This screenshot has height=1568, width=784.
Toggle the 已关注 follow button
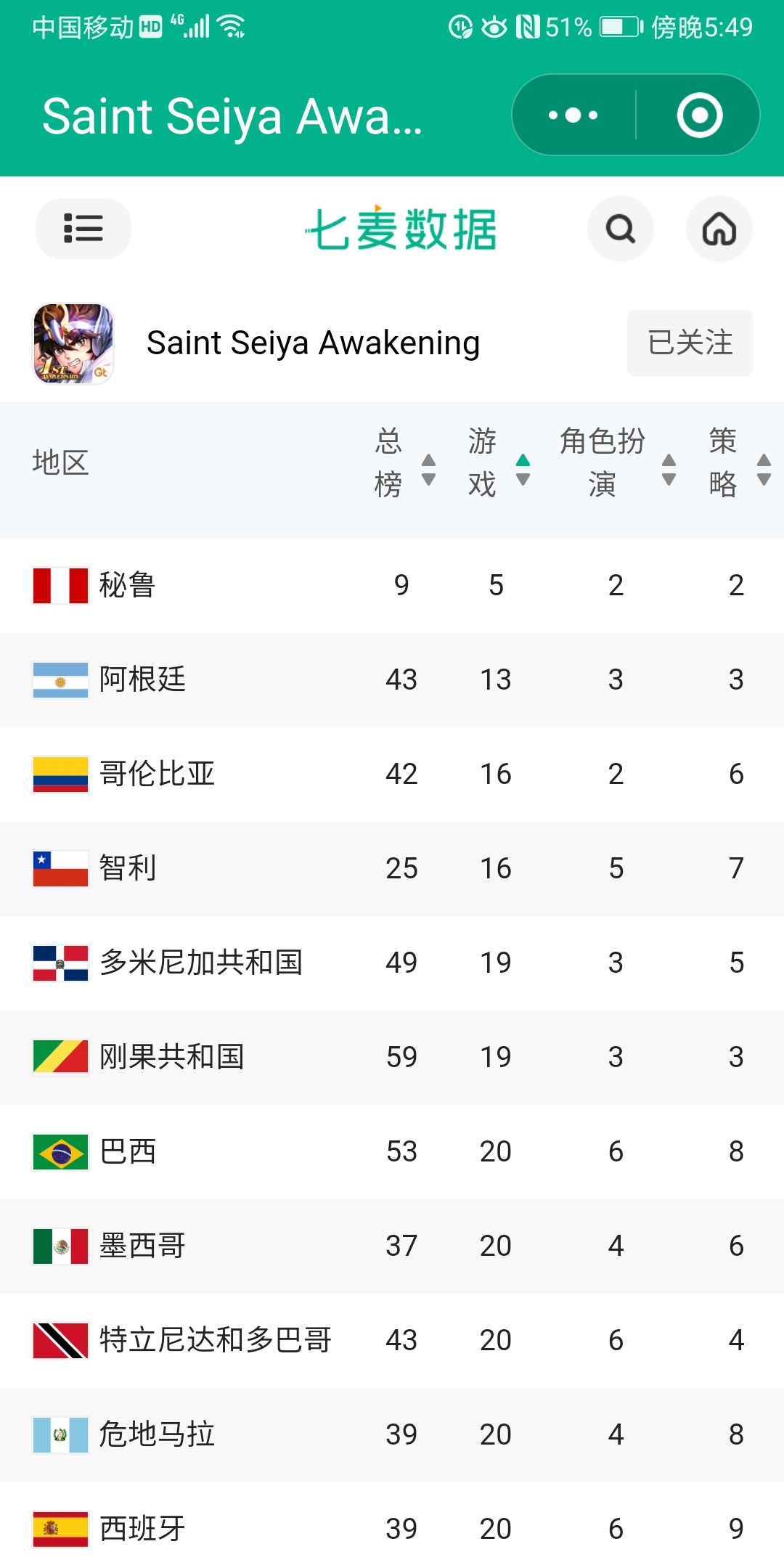(x=689, y=343)
